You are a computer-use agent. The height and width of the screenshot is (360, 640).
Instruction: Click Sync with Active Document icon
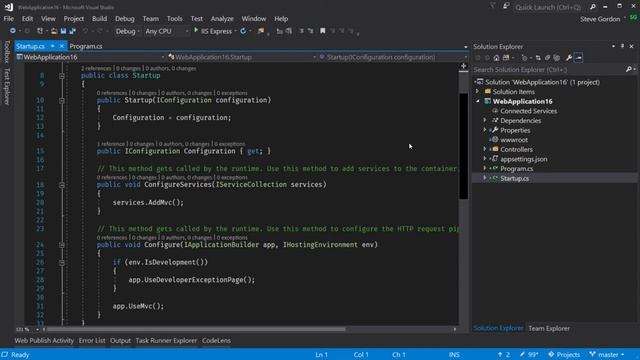tap(538, 58)
